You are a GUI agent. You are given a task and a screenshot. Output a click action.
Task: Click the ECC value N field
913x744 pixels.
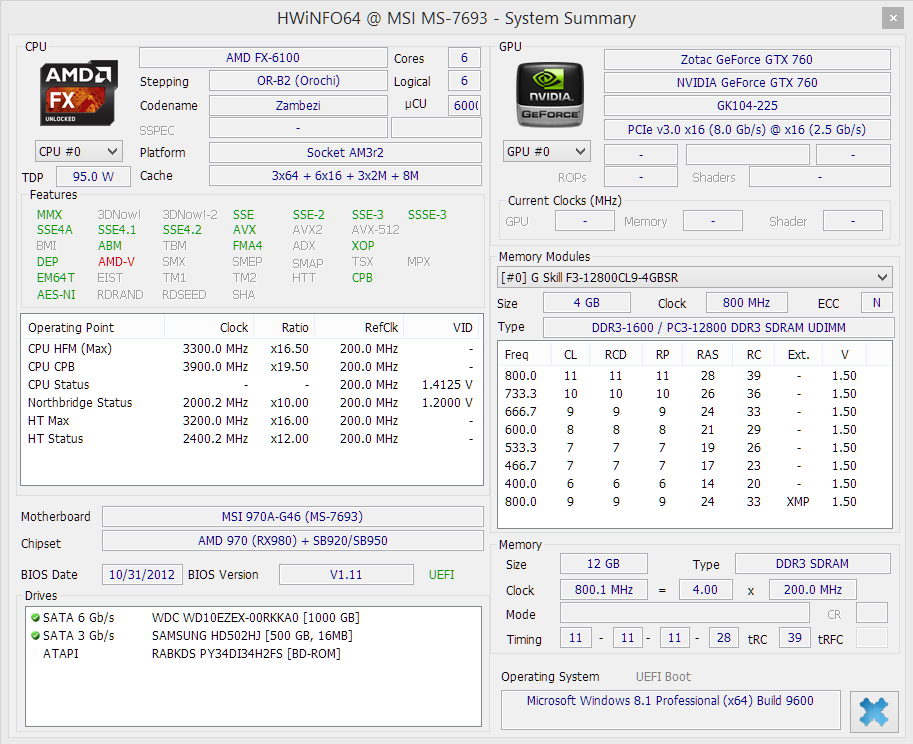876,303
